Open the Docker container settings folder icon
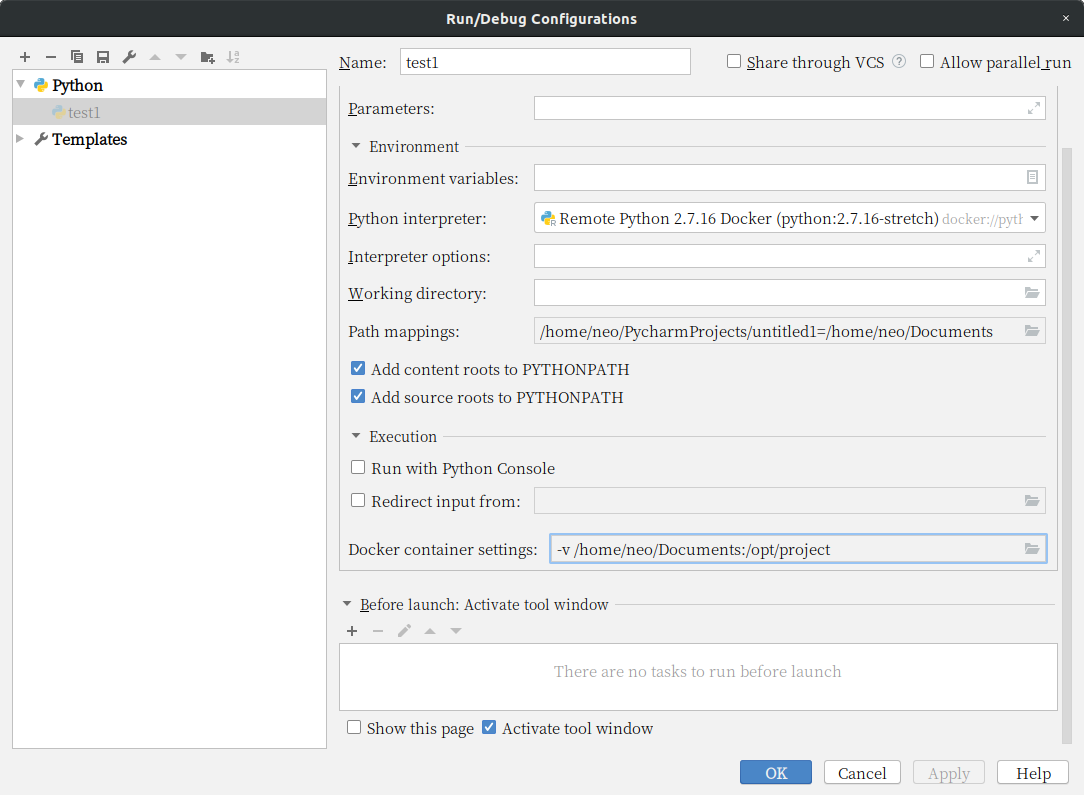This screenshot has width=1084, height=795. (1032, 549)
